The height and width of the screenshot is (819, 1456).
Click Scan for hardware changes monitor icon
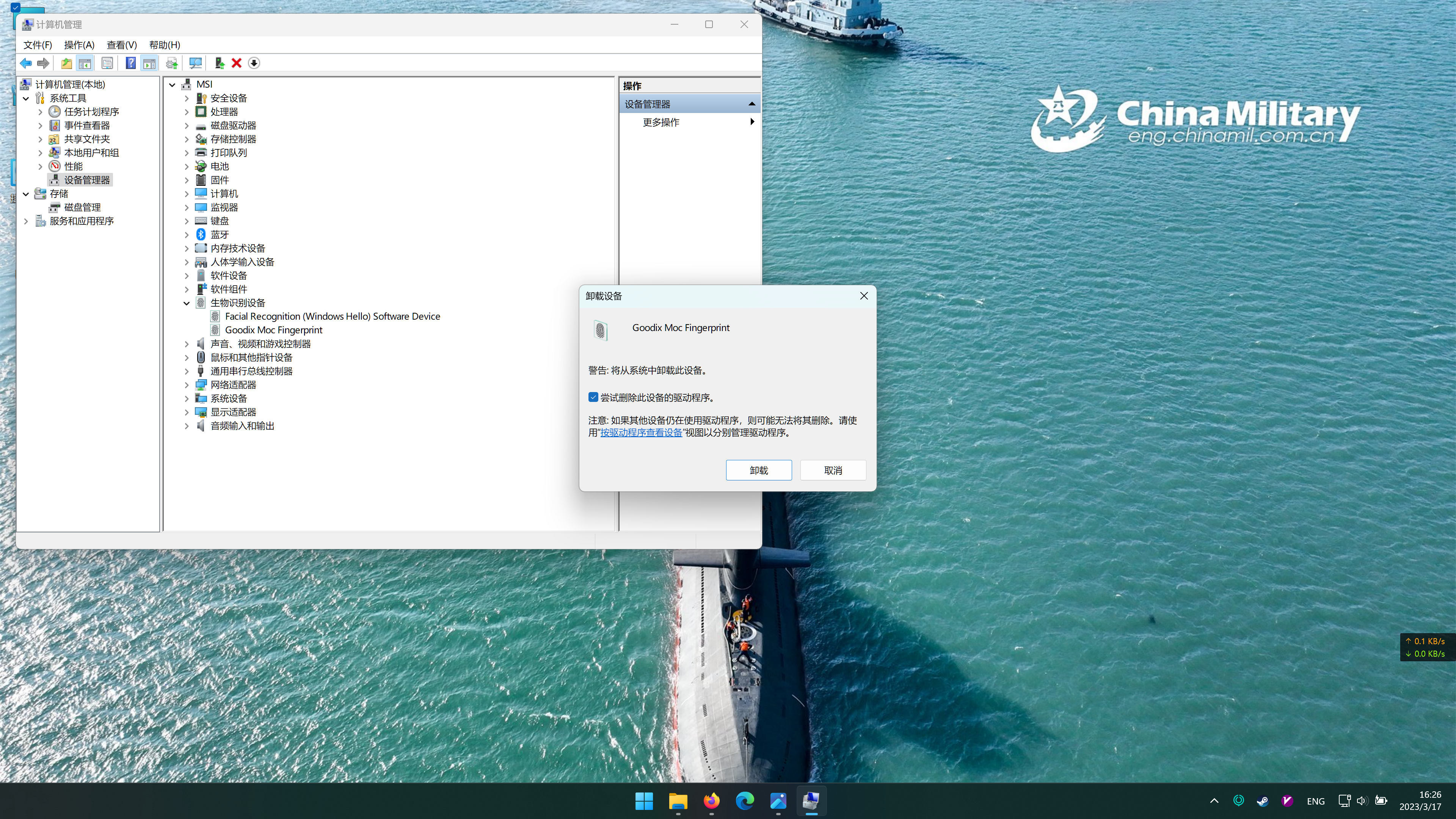(x=196, y=63)
